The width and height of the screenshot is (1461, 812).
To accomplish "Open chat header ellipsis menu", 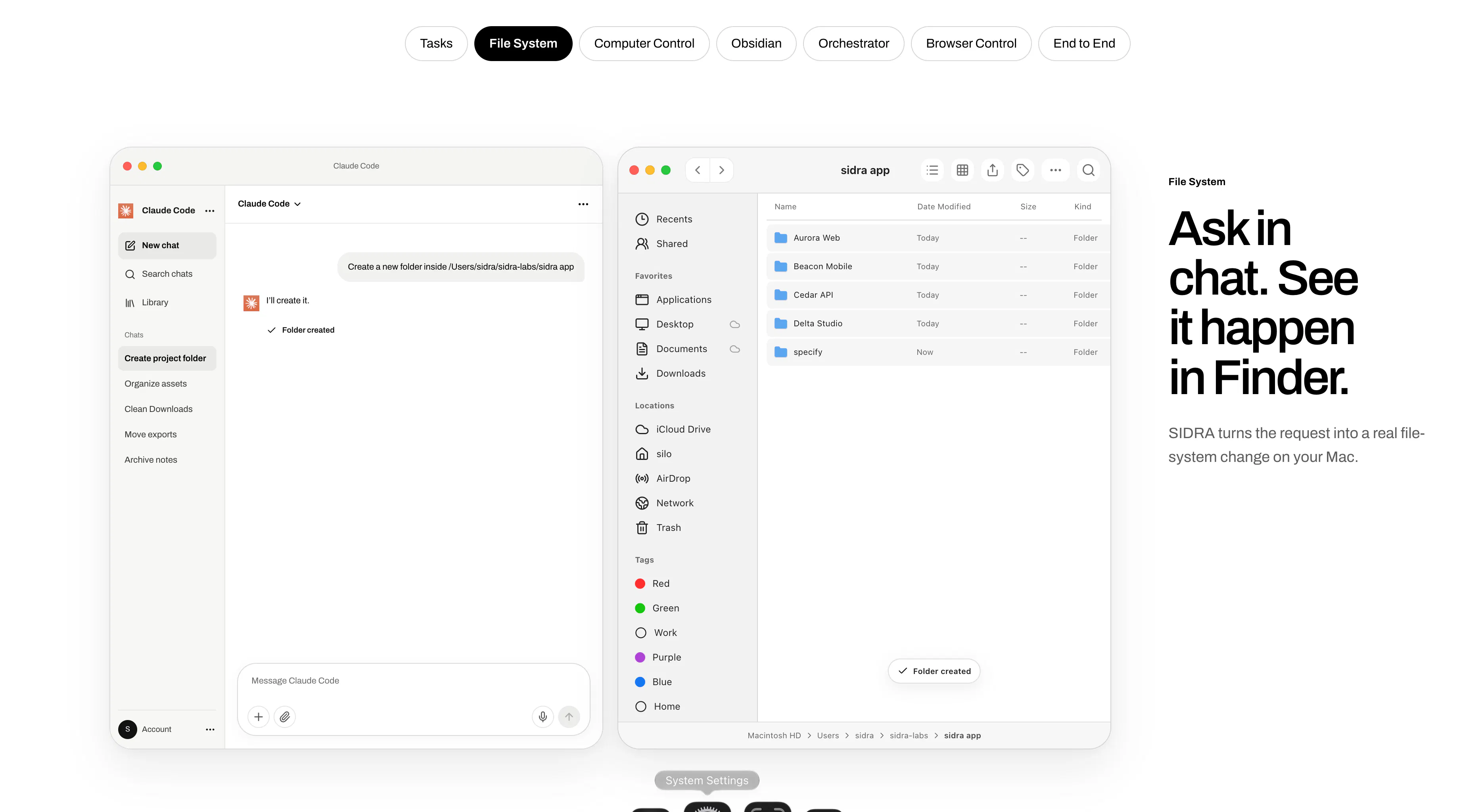I will tap(583, 204).
